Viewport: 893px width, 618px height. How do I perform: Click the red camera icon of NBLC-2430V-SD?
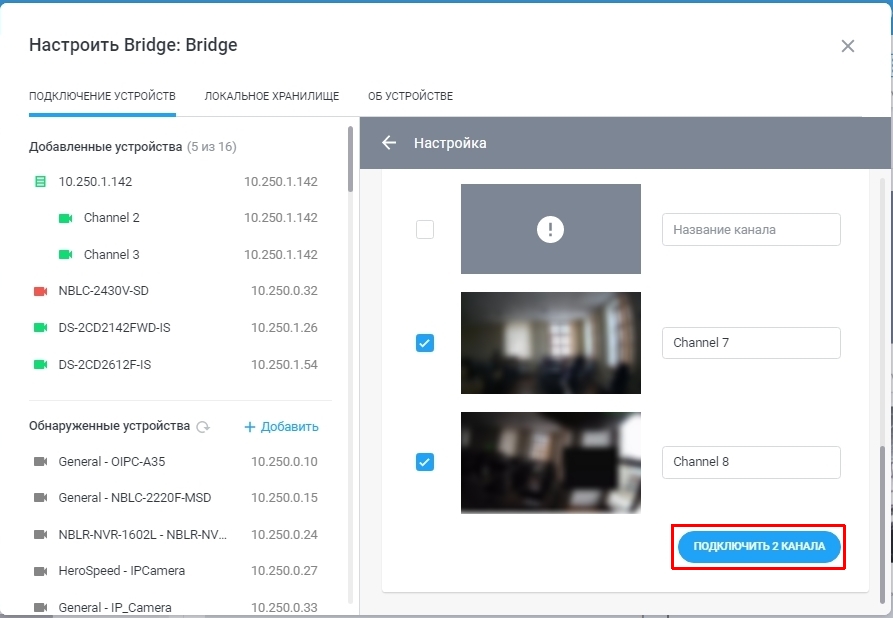pyautogui.click(x=40, y=291)
